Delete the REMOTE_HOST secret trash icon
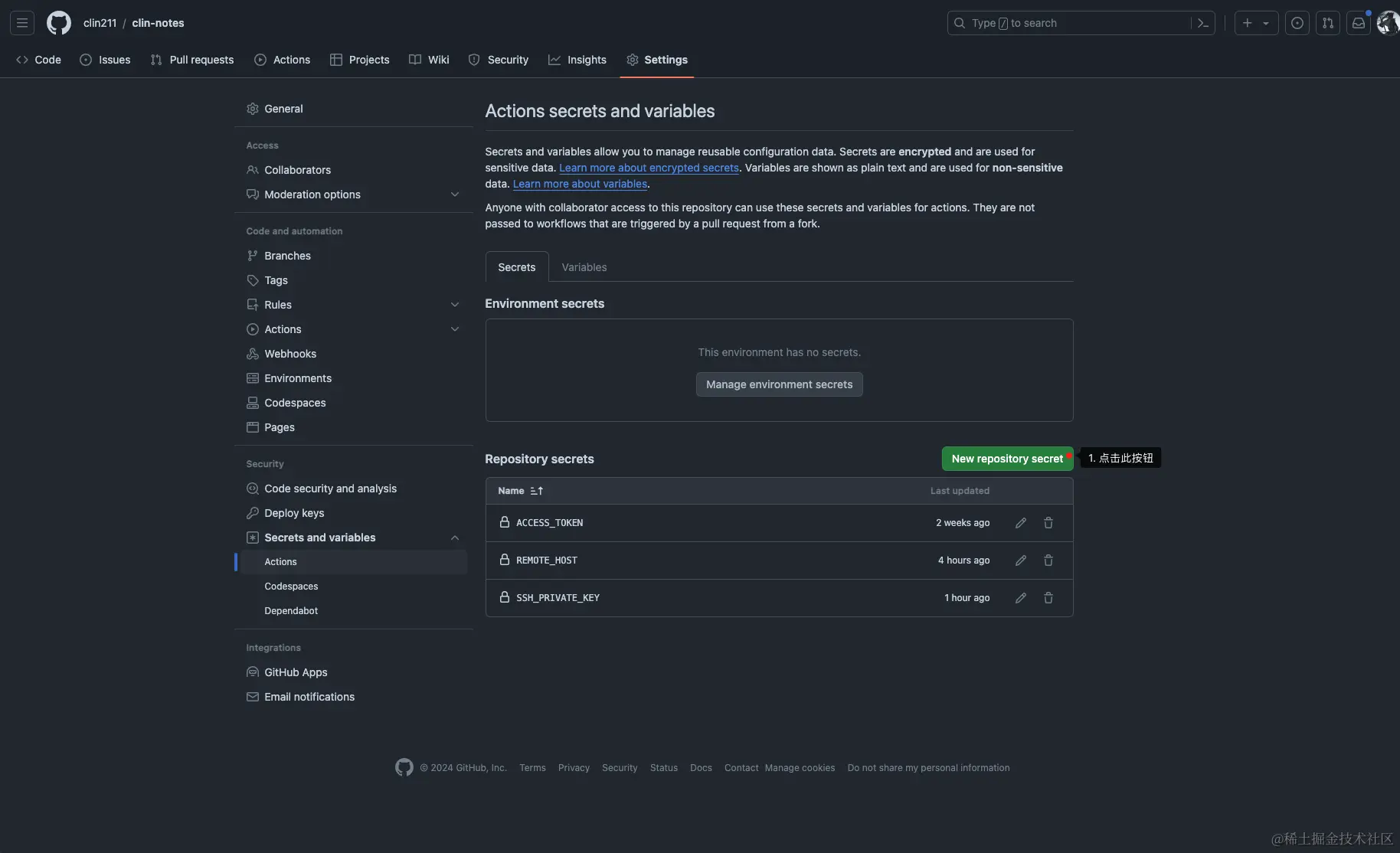This screenshot has height=853, width=1400. click(1048, 560)
